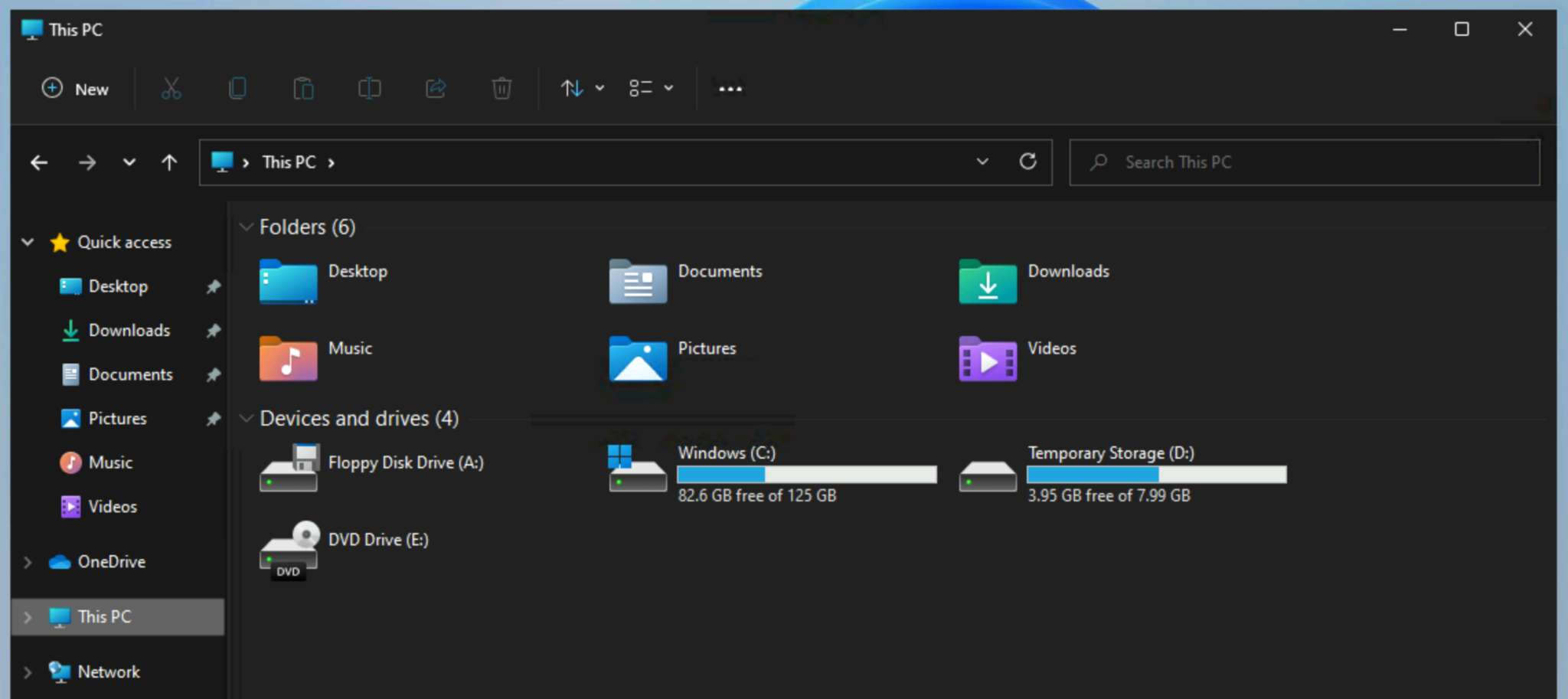Open Network from the sidebar

point(109,671)
